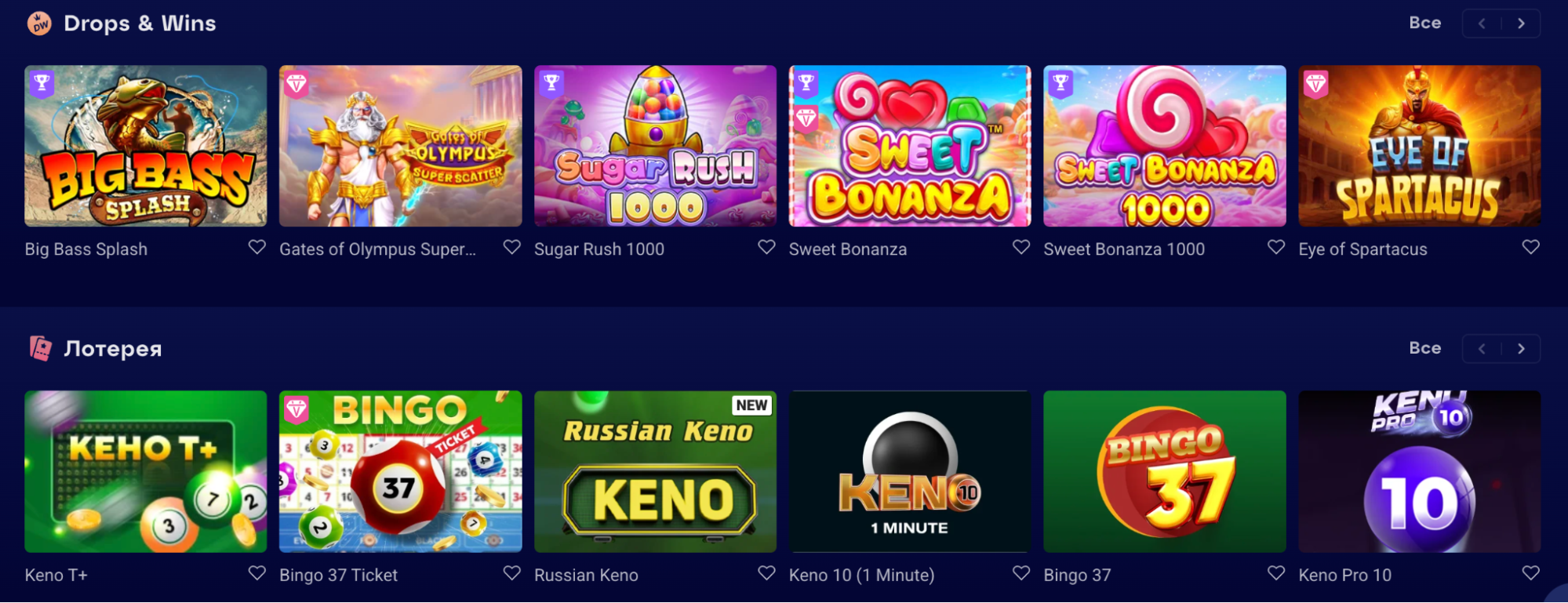The width and height of the screenshot is (1568, 603).
Task: Click the Лотерея section icon
Action: tap(40, 348)
